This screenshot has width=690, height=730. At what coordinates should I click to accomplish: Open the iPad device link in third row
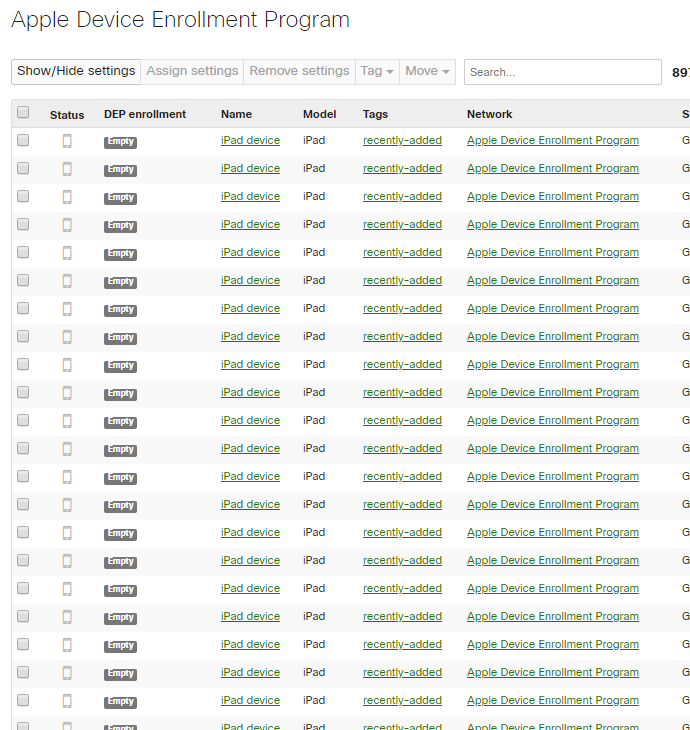tap(250, 196)
